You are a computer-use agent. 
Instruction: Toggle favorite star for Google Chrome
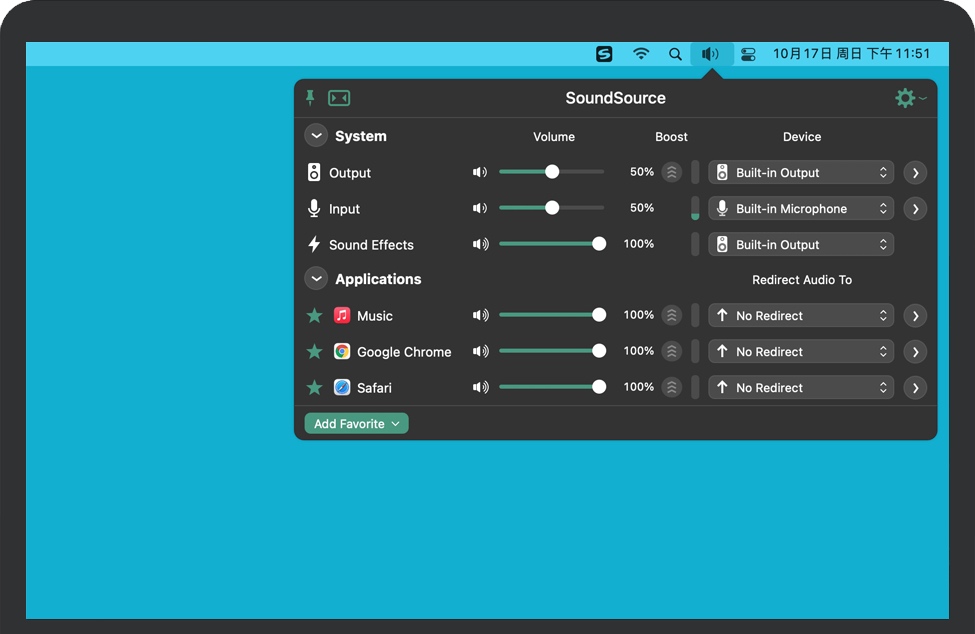[x=314, y=351]
